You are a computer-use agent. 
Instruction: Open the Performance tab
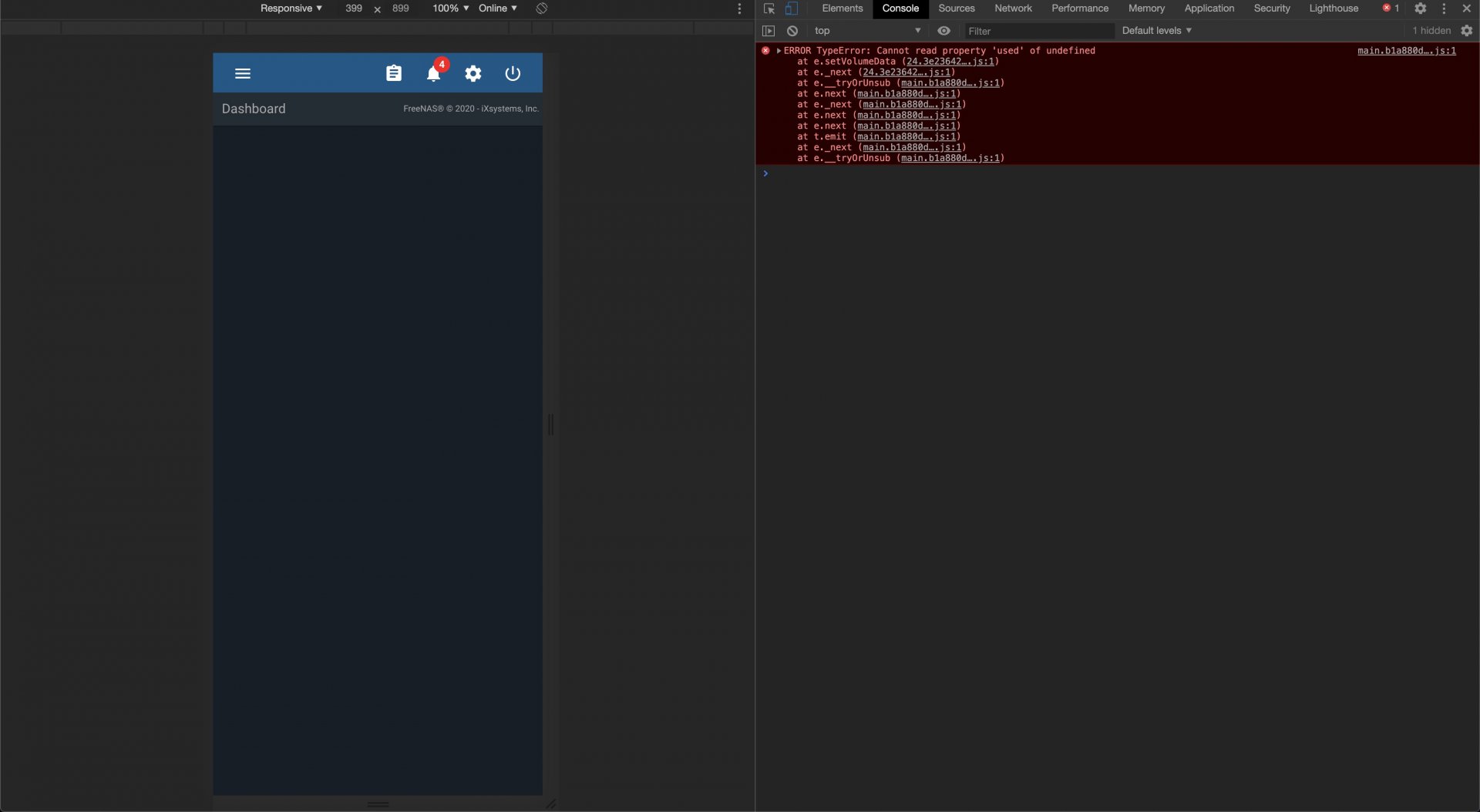pyautogui.click(x=1080, y=8)
